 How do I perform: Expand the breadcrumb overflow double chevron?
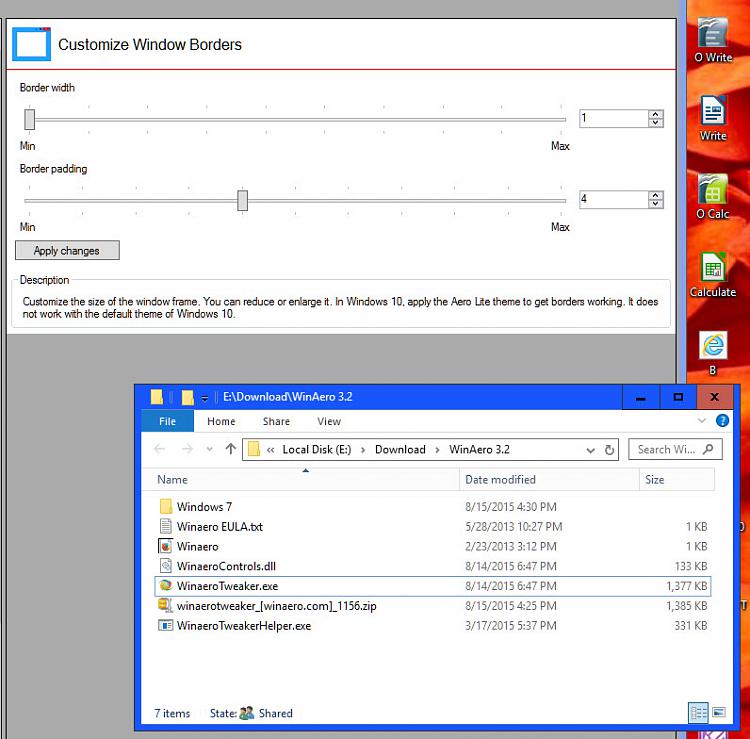271,450
